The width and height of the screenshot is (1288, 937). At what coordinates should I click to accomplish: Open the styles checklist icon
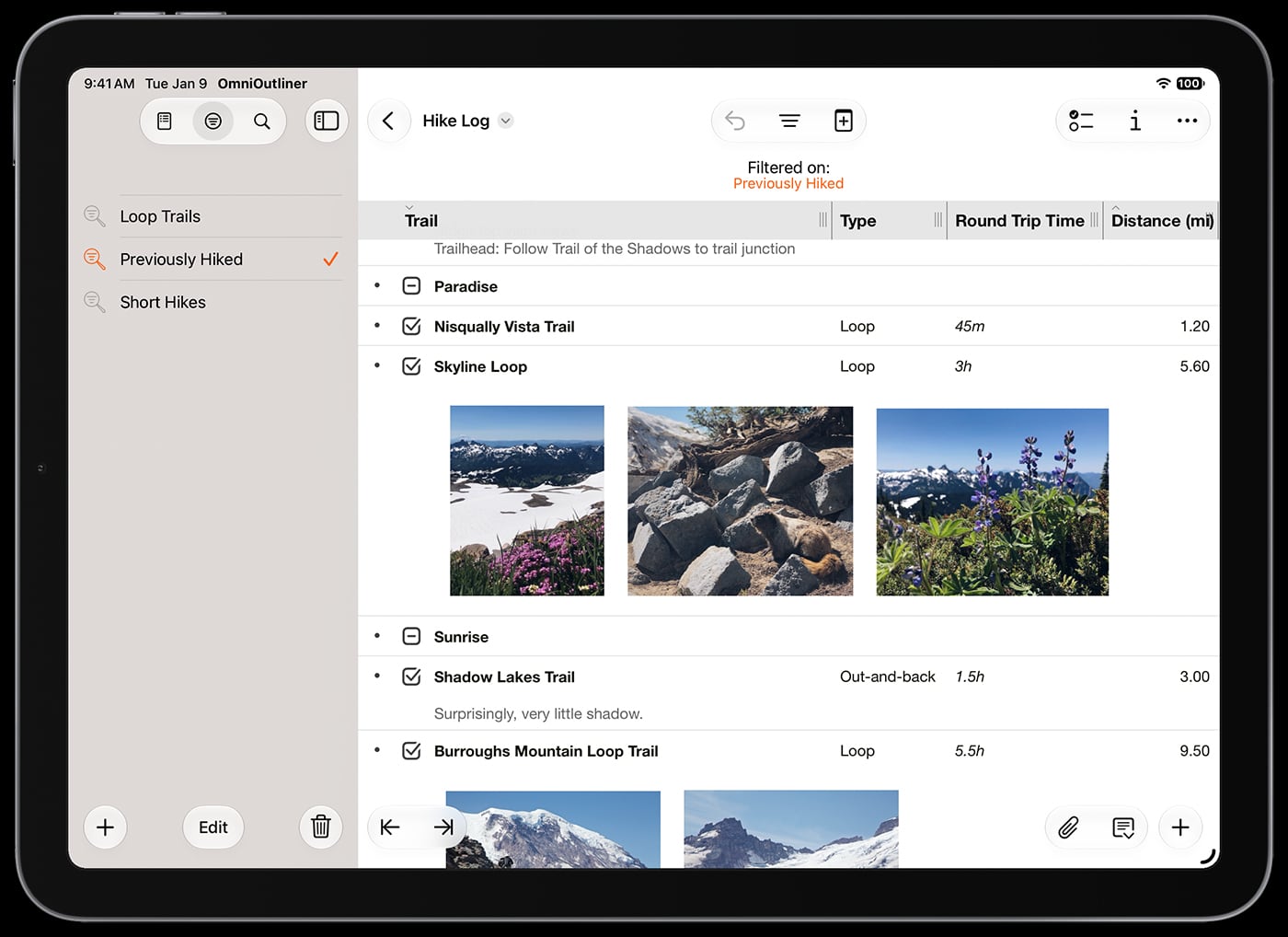[1081, 121]
